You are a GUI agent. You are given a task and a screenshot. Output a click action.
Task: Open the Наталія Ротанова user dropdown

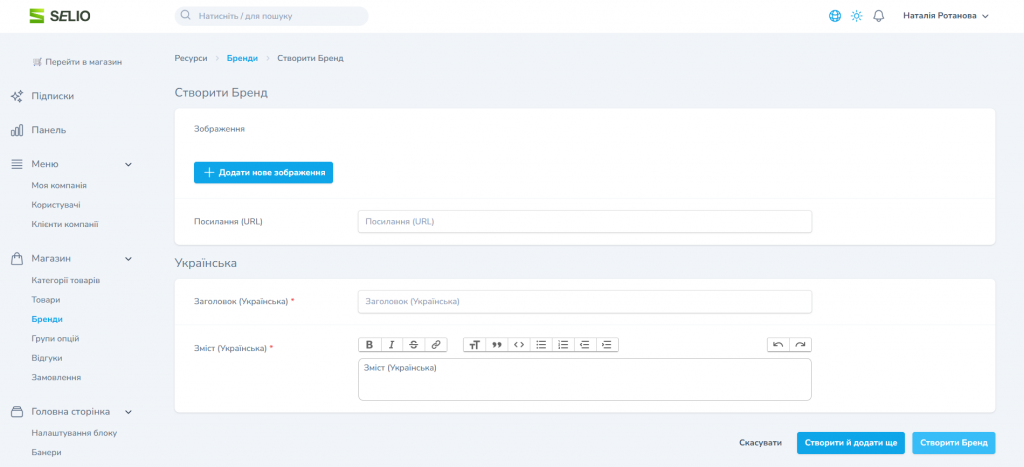point(945,16)
